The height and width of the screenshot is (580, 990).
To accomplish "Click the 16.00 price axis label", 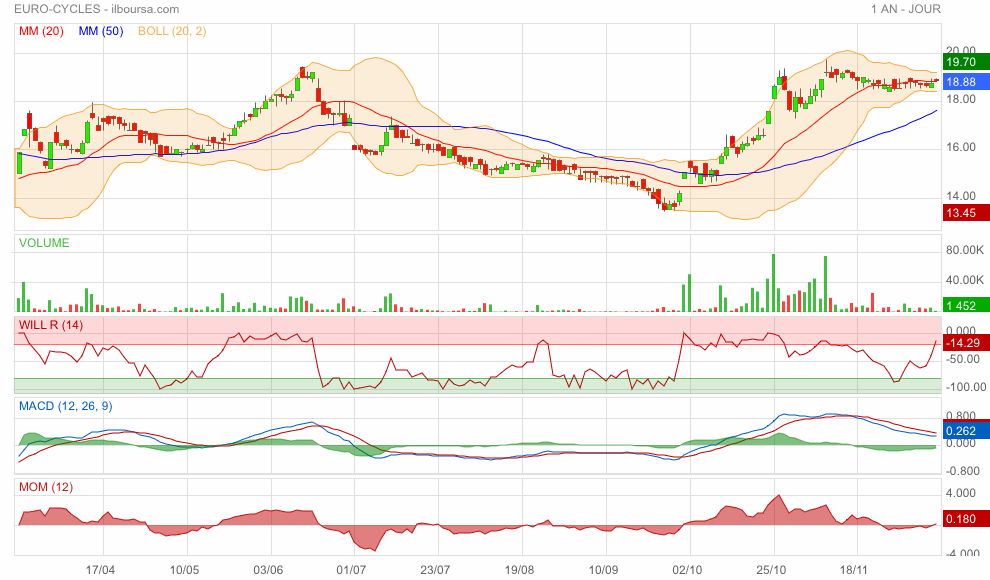I will tap(961, 147).
